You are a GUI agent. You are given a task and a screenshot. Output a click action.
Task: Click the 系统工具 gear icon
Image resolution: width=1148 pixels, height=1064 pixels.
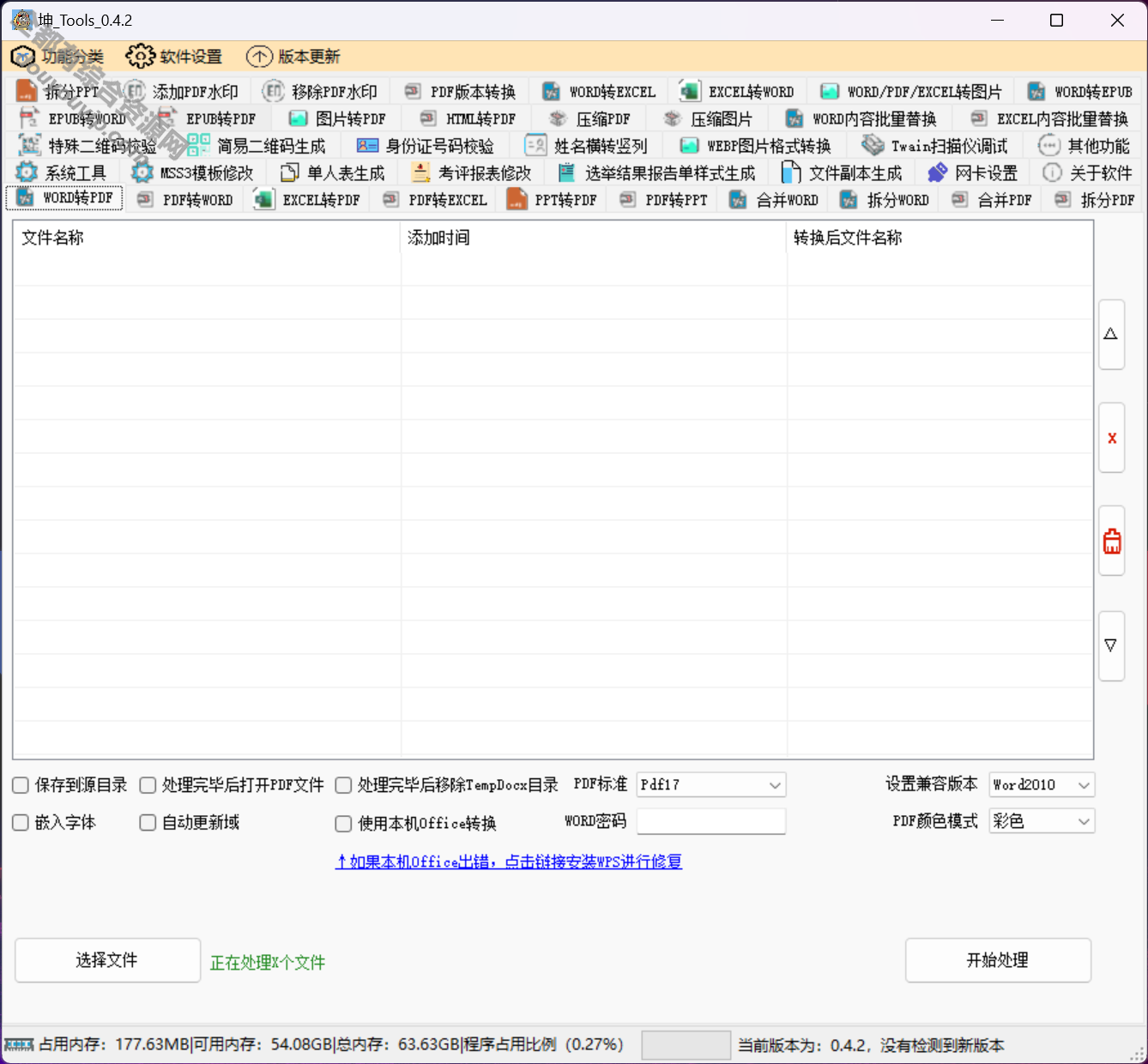tap(27, 172)
